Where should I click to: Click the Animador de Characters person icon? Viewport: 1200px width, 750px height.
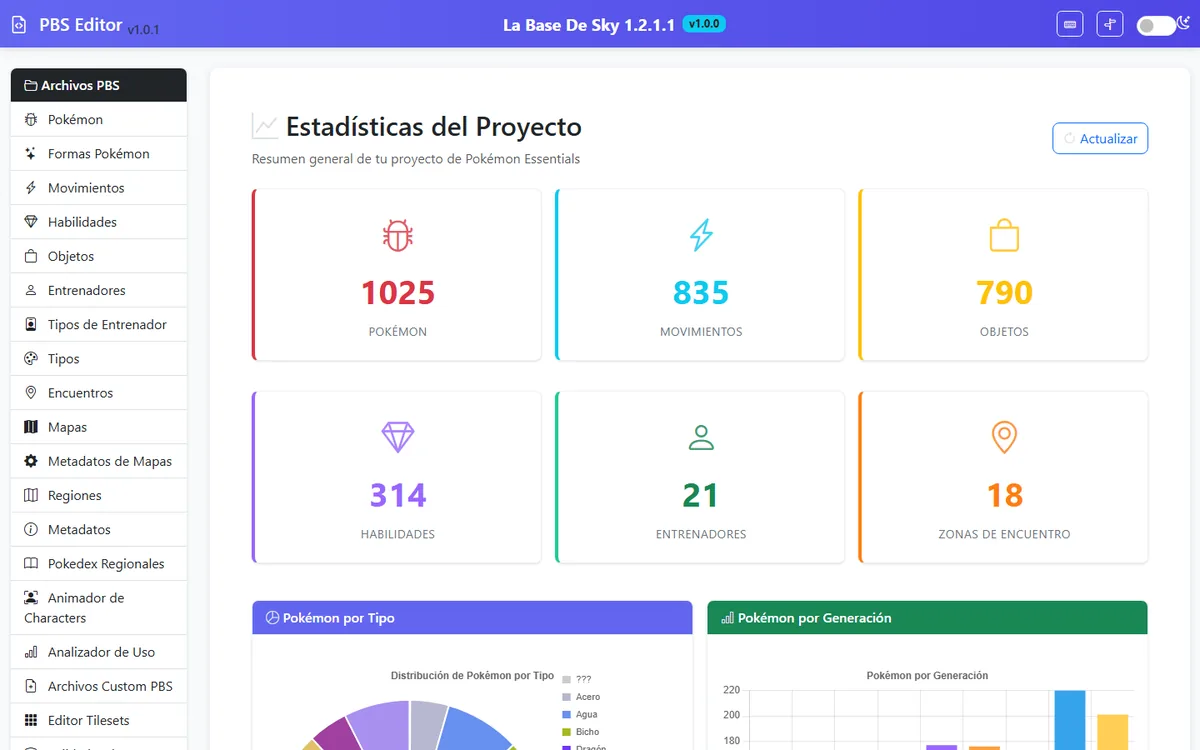[30, 598]
